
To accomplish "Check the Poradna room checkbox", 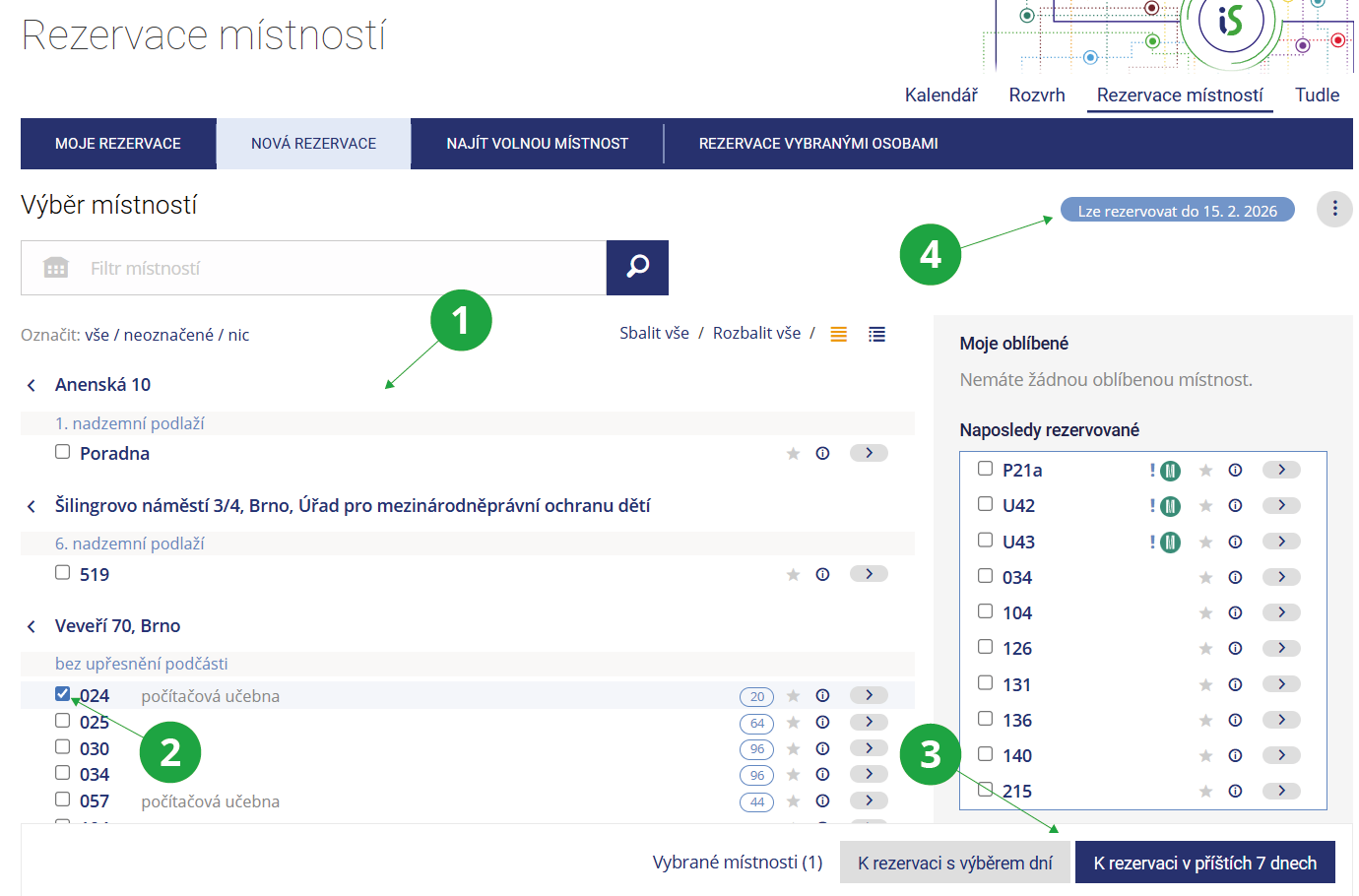I will (63, 452).
